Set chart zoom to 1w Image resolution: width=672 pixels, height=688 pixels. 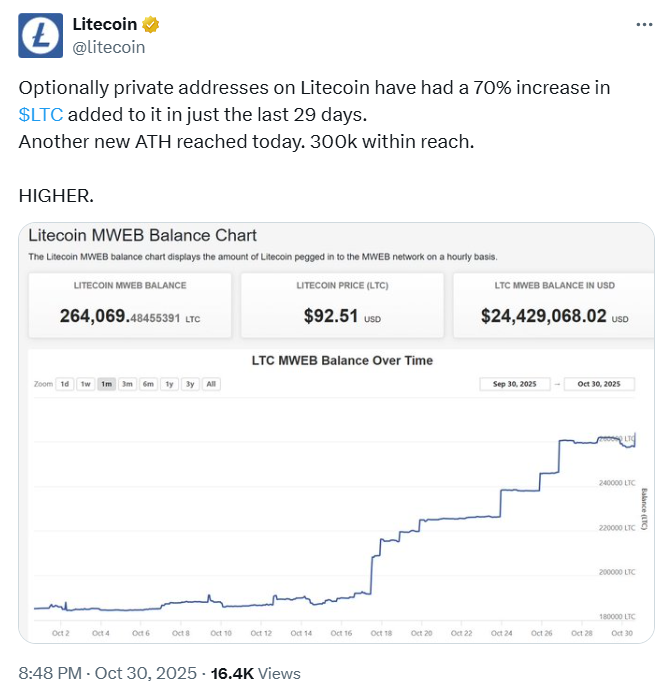pos(85,384)
